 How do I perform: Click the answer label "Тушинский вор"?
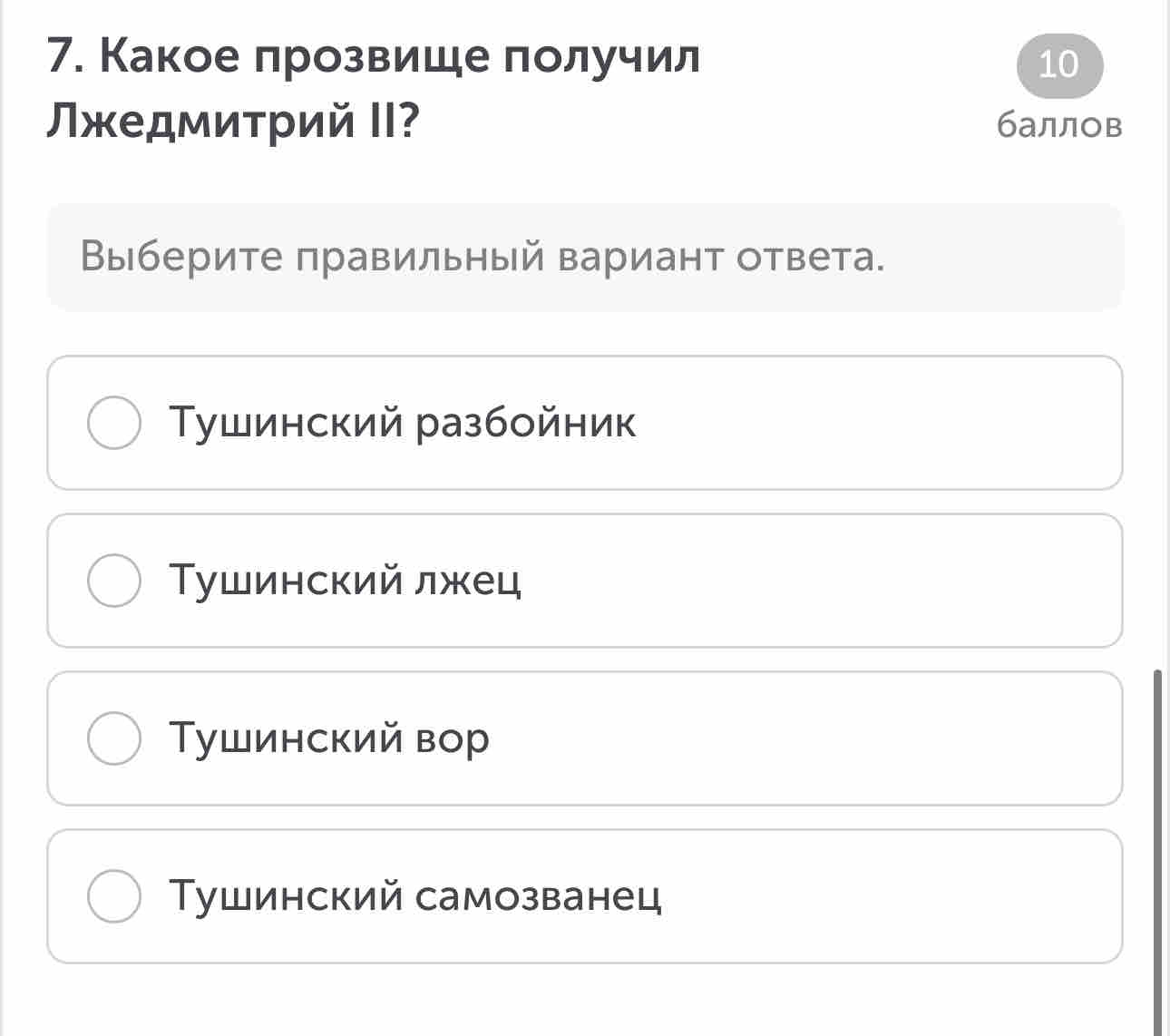(329, 738)
